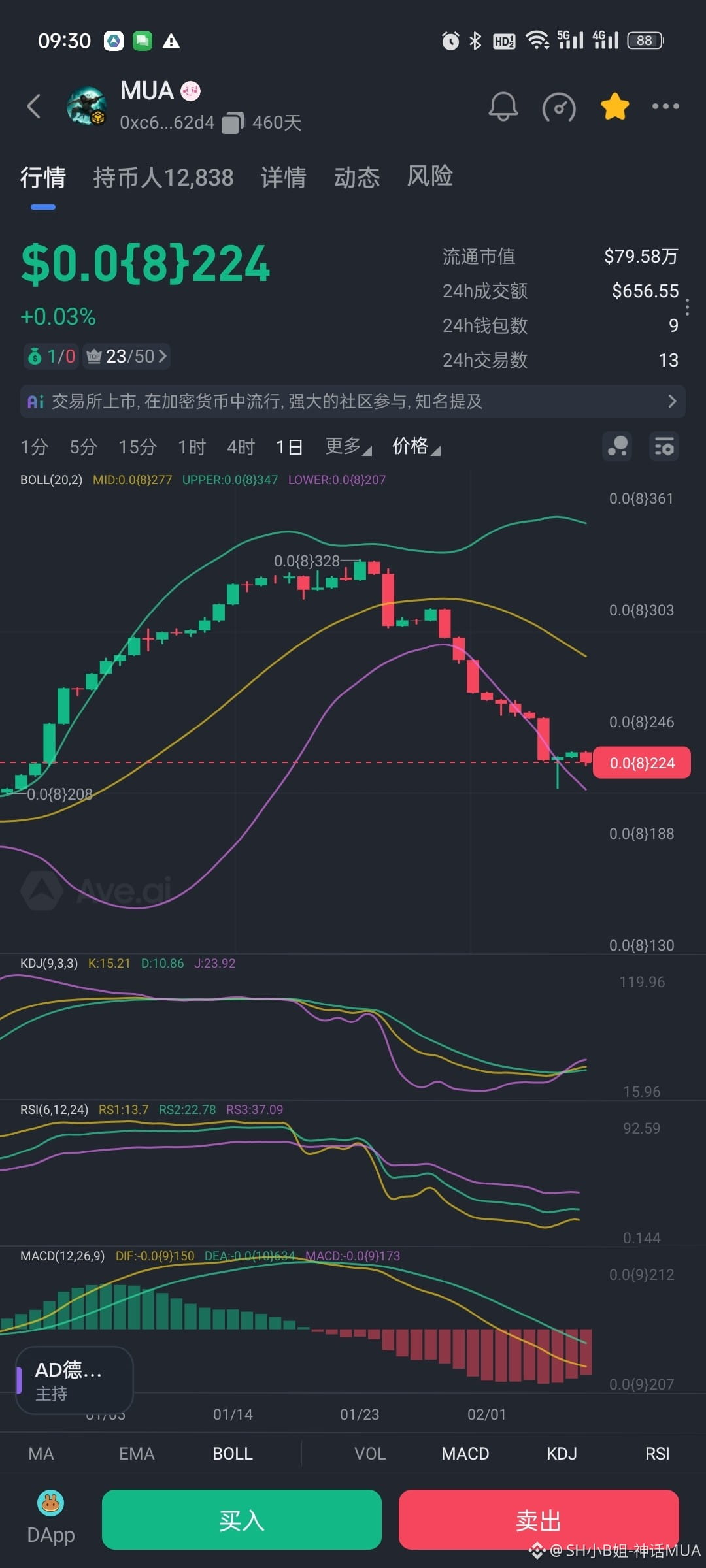This screenshot has height=1568, width=706.
Task: Open the 价格 dropdown
Action: tap(416, 446)
